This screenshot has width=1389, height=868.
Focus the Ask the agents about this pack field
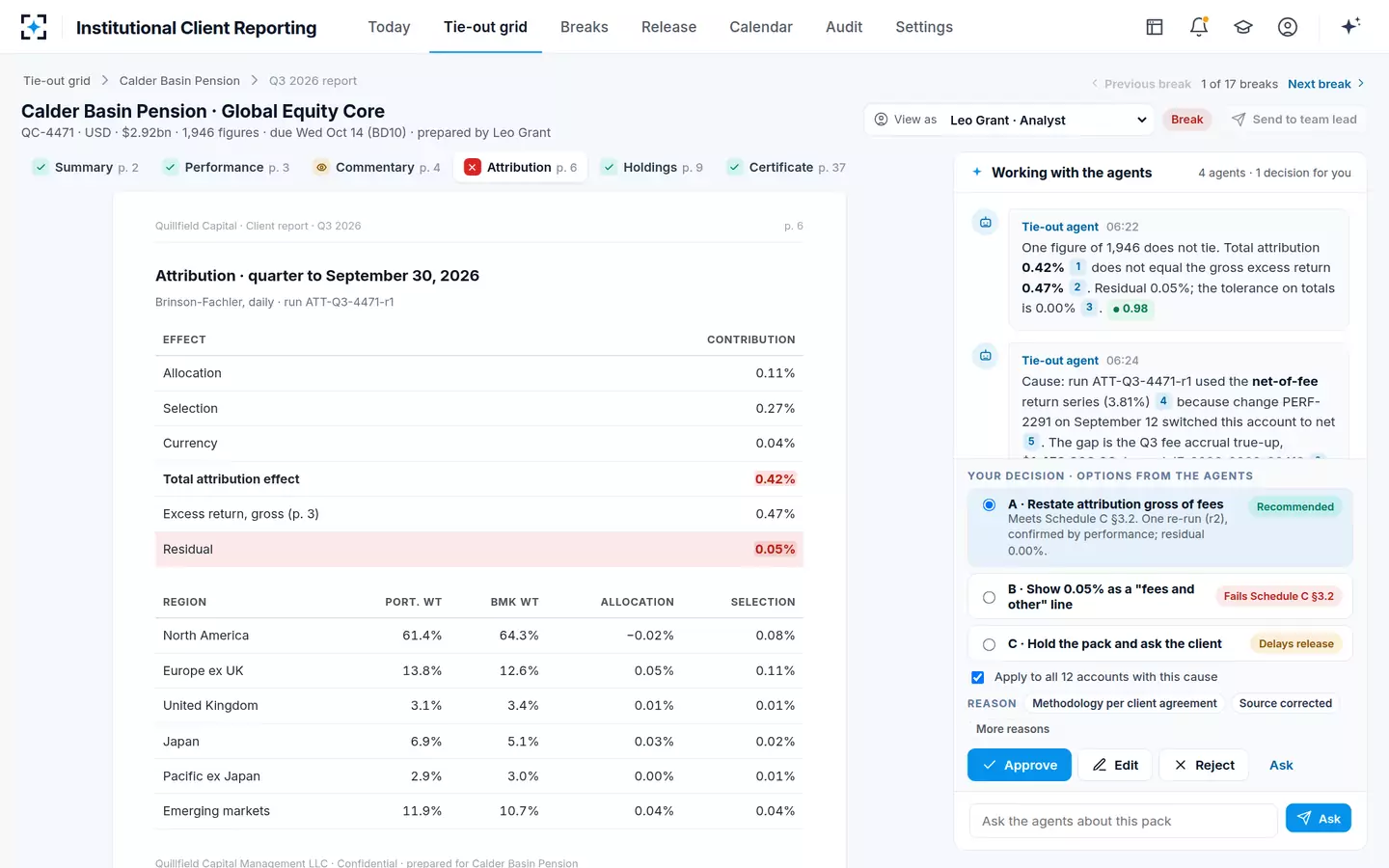pyautogui.click(x=1123, y=821)
